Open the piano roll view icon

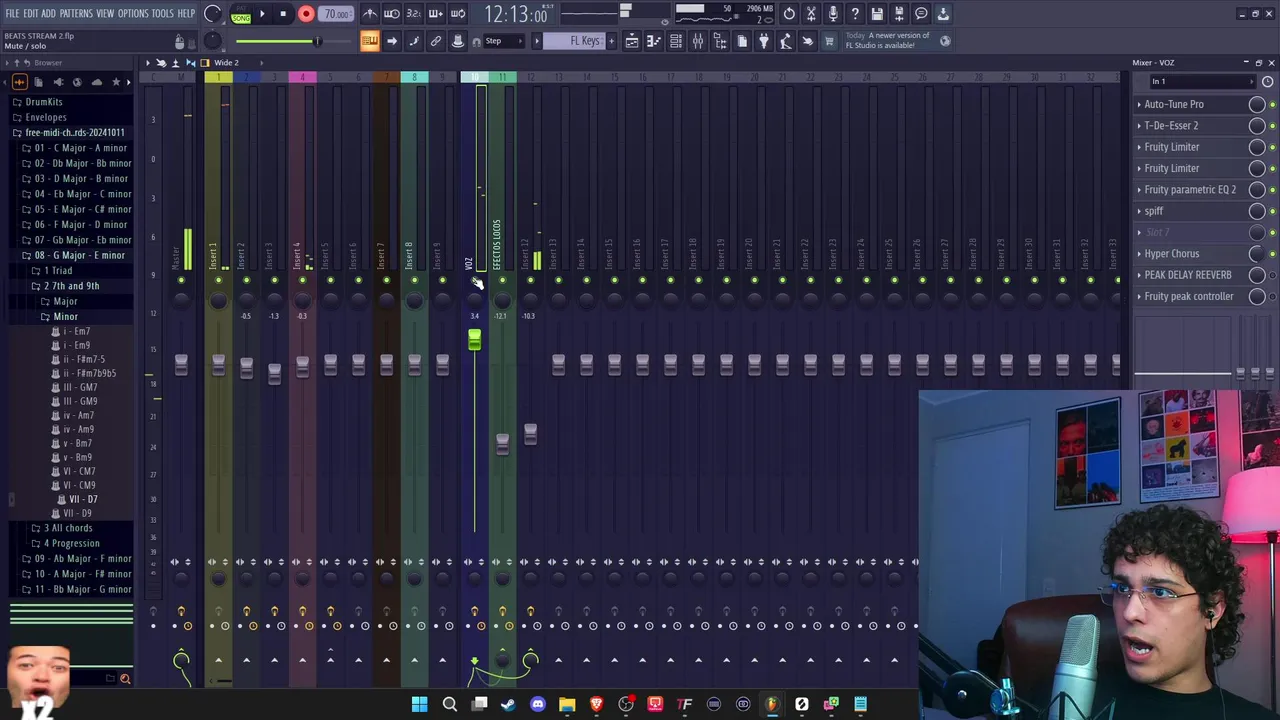(x=654, y=41)
